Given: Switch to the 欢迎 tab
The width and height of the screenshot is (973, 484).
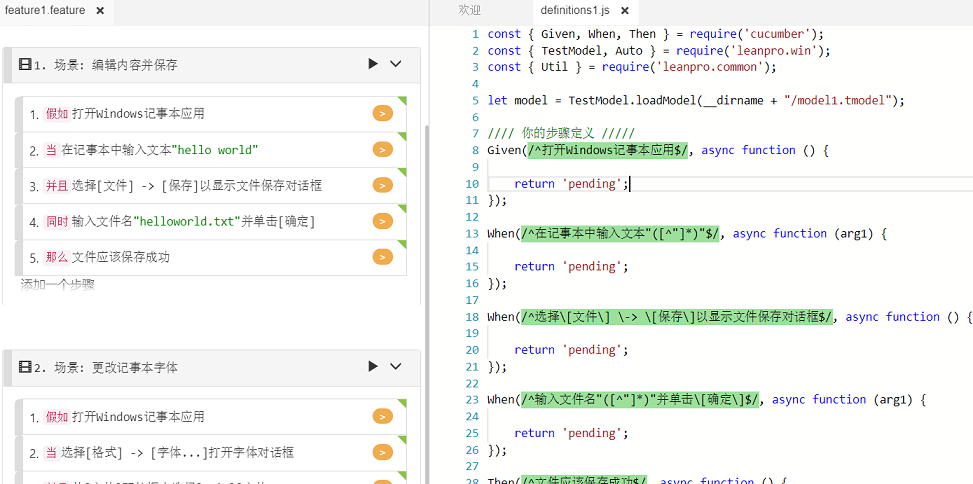Looking at the screenshot, I should click(469, 10).
